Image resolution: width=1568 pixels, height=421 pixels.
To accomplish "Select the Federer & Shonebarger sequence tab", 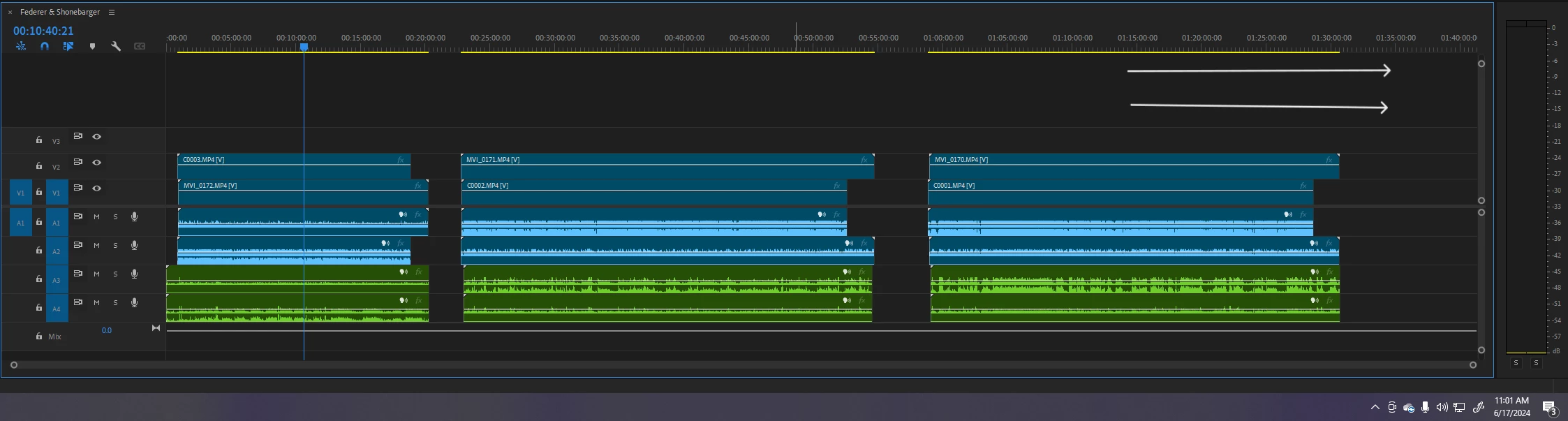I will 60,12.
